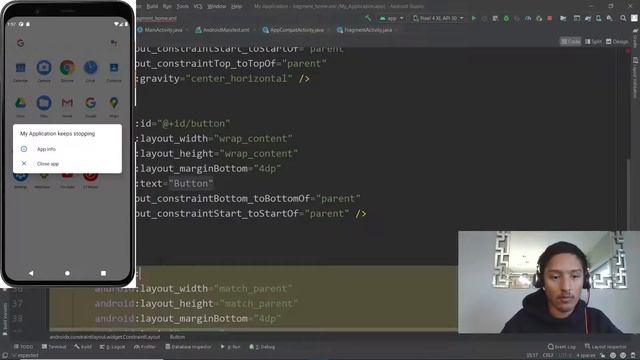Open the Profiler tool window
The image size is (640, 360).
point(145,347)
